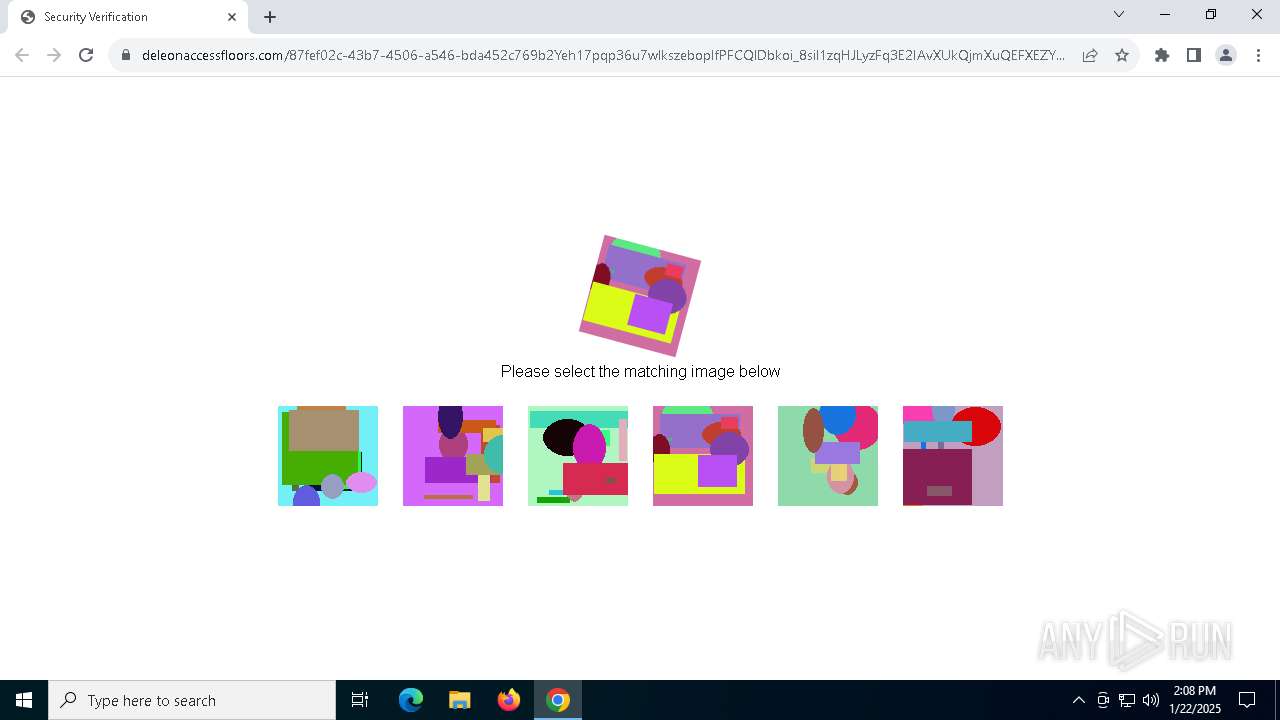1280x720 pixels.
Task: Open the Chrome side panel
Action: [x=1193, y=55]
